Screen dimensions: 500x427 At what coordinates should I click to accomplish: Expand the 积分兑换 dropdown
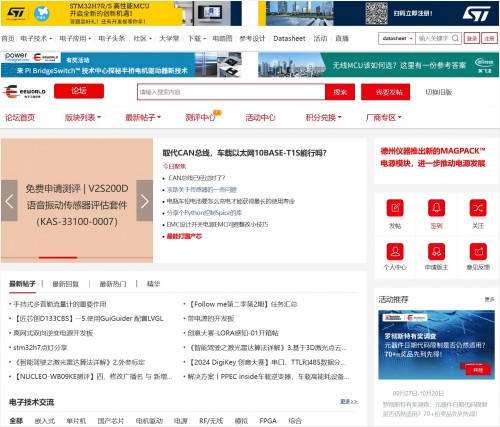[340, 117]
